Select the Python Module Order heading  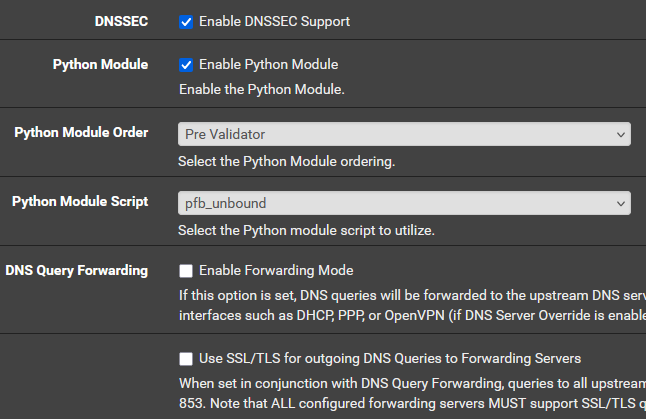81,133
